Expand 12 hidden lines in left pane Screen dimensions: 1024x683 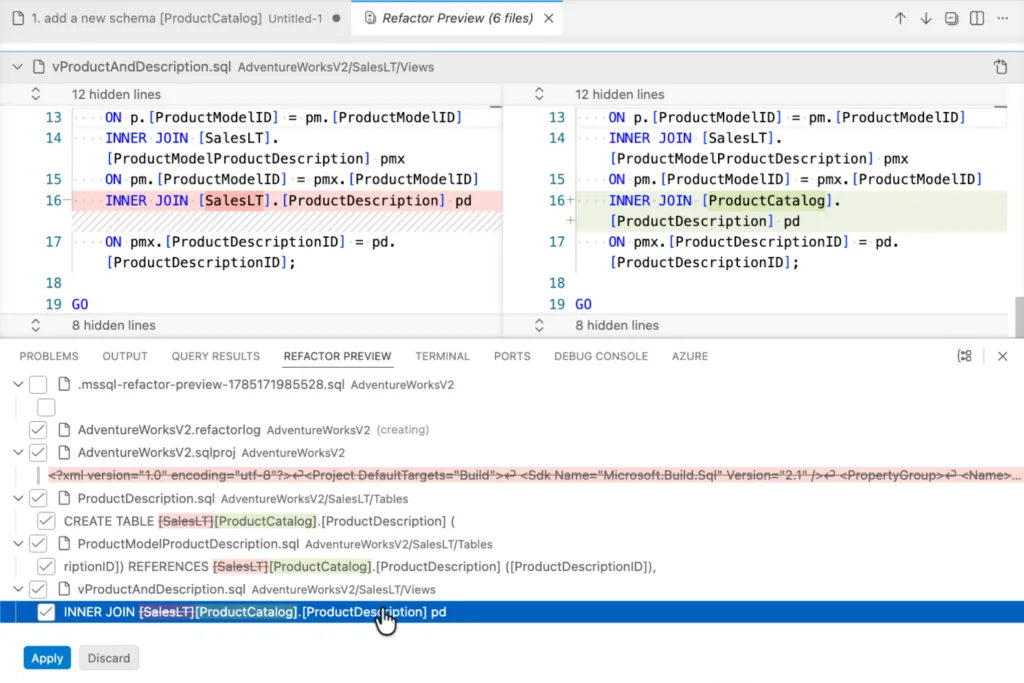pyautogui.click(x=36, y=94)
